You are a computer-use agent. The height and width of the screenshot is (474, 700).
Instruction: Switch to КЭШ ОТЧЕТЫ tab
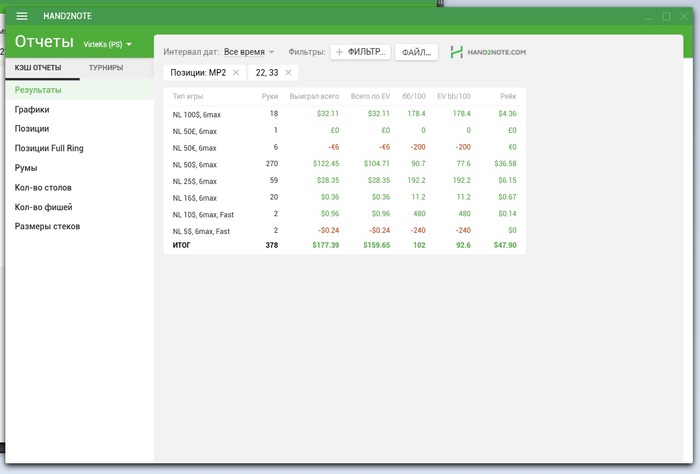pyautogui.click(x=38, y=67)
